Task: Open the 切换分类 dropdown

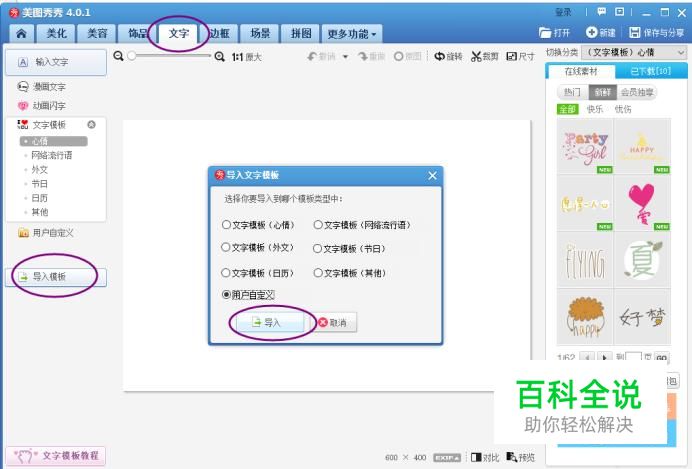Action: click(634, 53)
